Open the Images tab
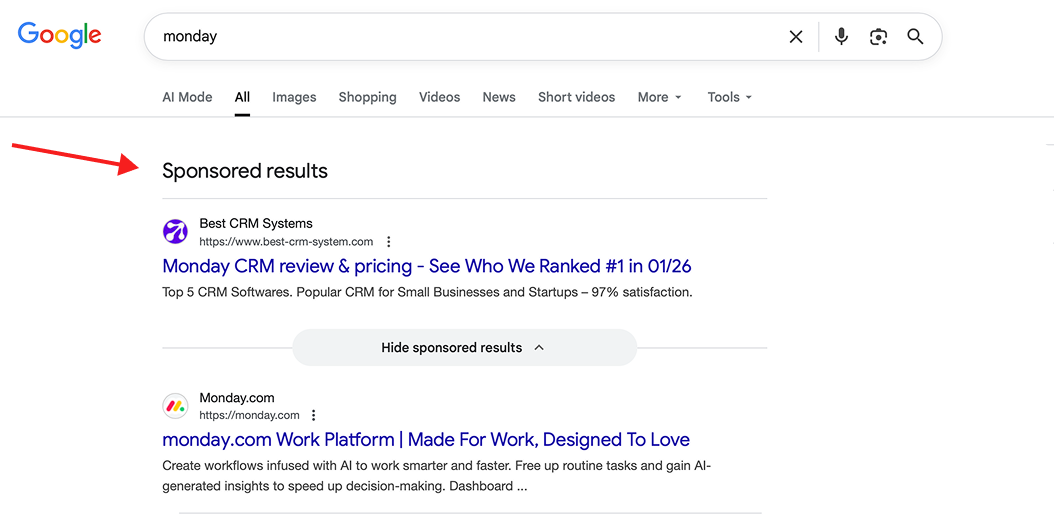The width and height of the screenshot is (1054, 515). point(294,97)
